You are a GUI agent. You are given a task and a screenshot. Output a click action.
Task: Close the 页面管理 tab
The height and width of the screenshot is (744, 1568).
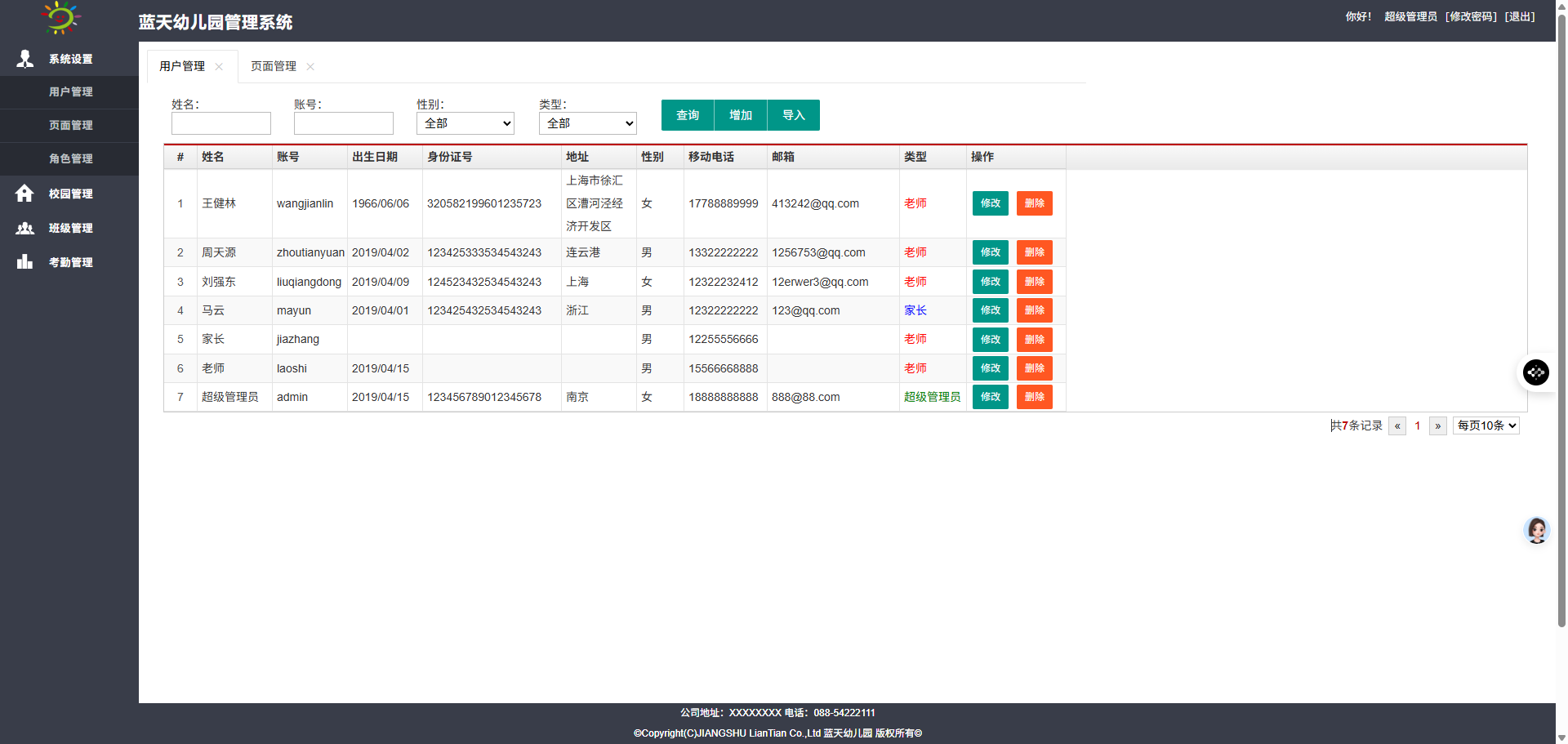310,67
